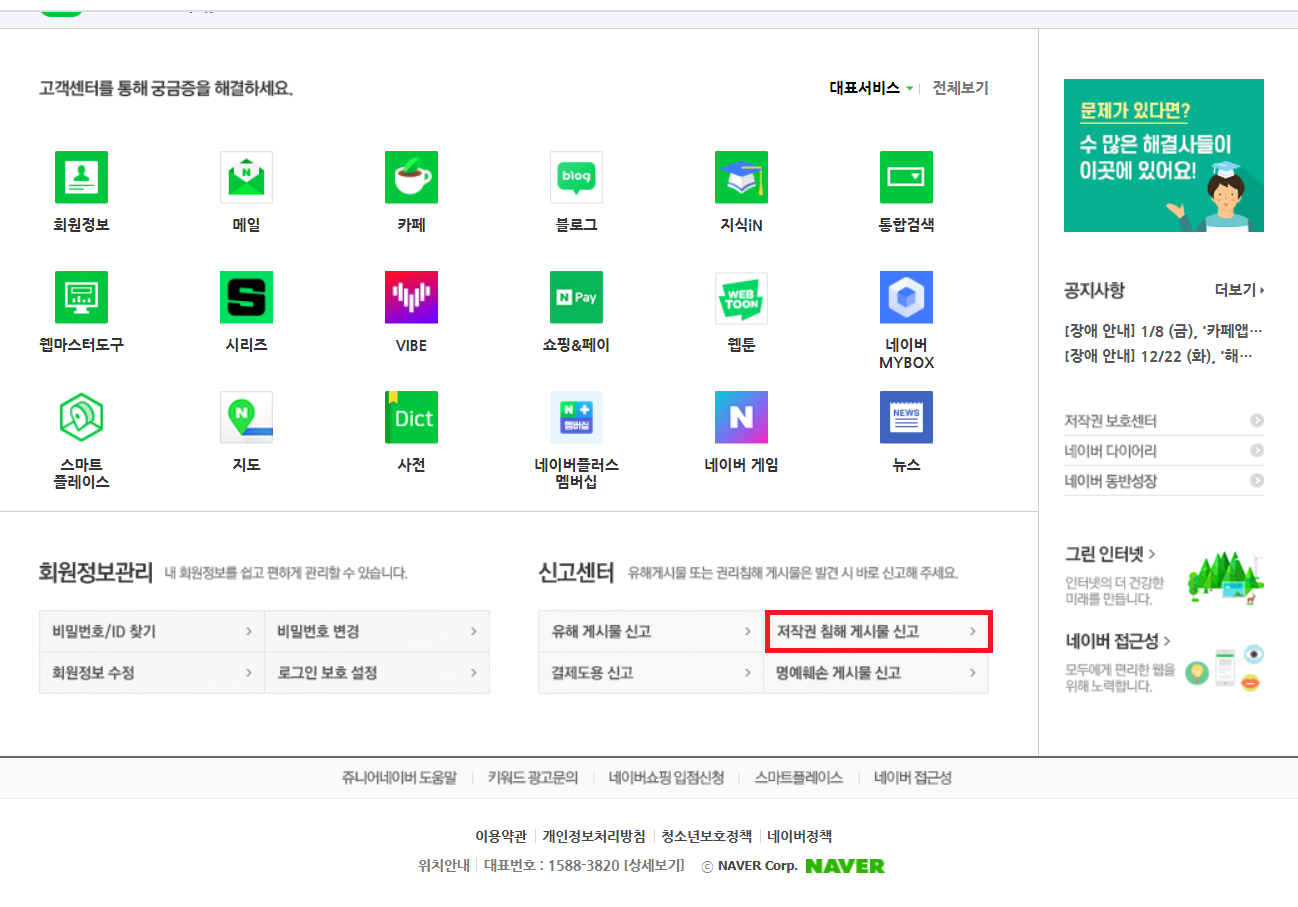Open 네이버쇼핑 입점신청 footer link
This screenshot has height=907, width=1298.
point(667,777)
